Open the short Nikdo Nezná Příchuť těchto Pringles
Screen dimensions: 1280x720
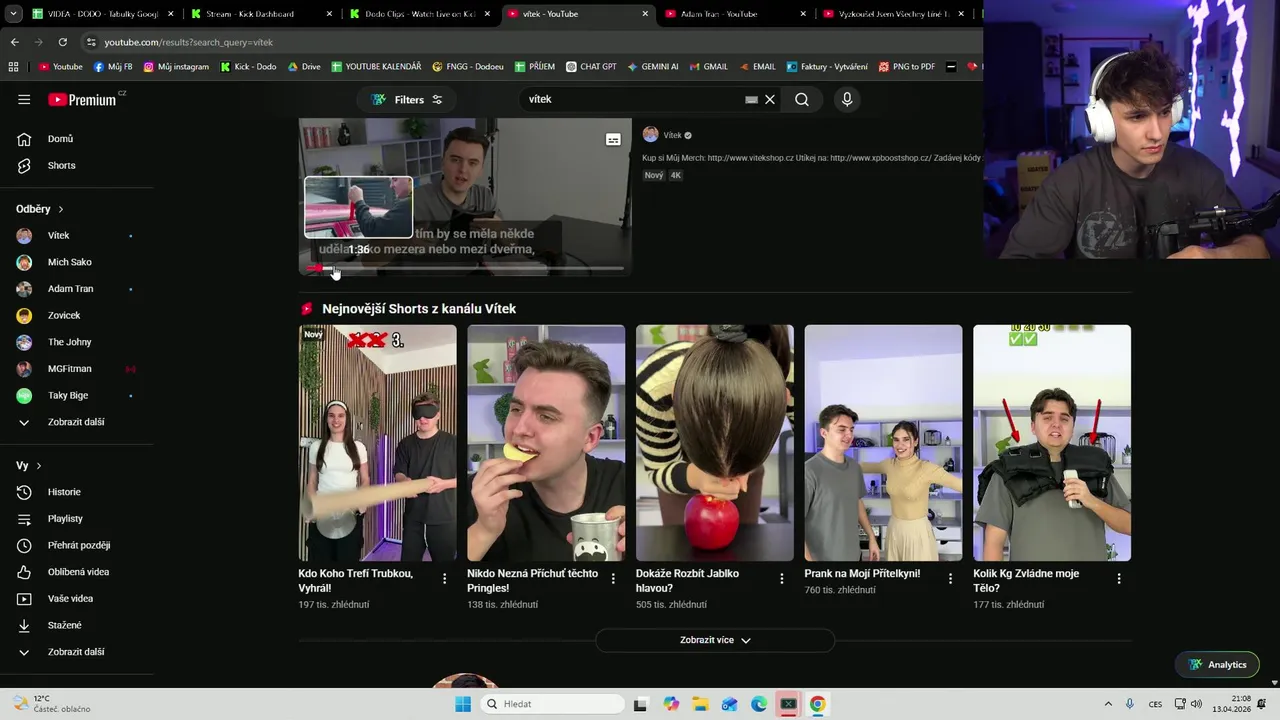[546, 443]
